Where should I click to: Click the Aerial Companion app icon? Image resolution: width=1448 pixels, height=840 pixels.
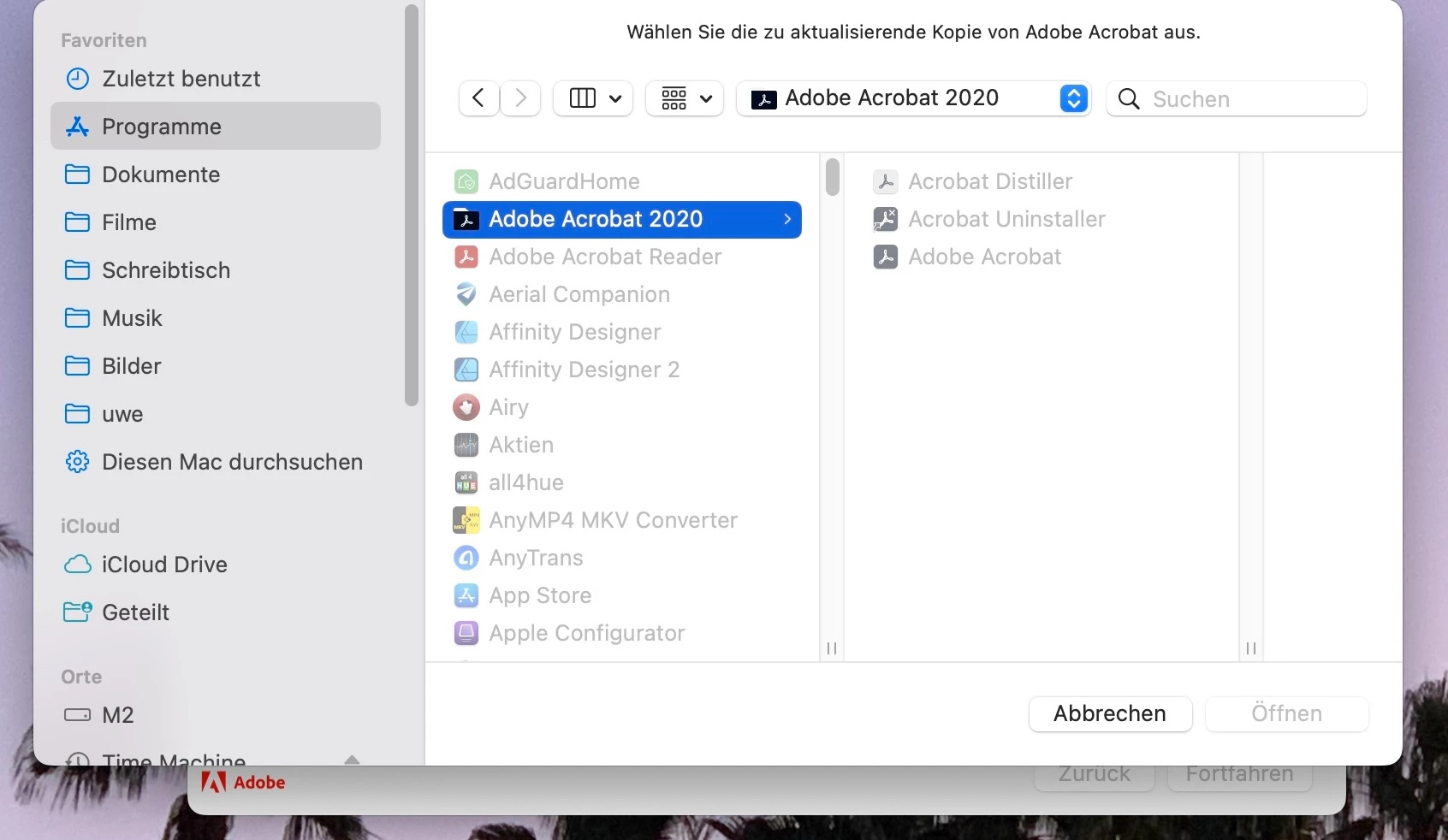click(466, 294)
